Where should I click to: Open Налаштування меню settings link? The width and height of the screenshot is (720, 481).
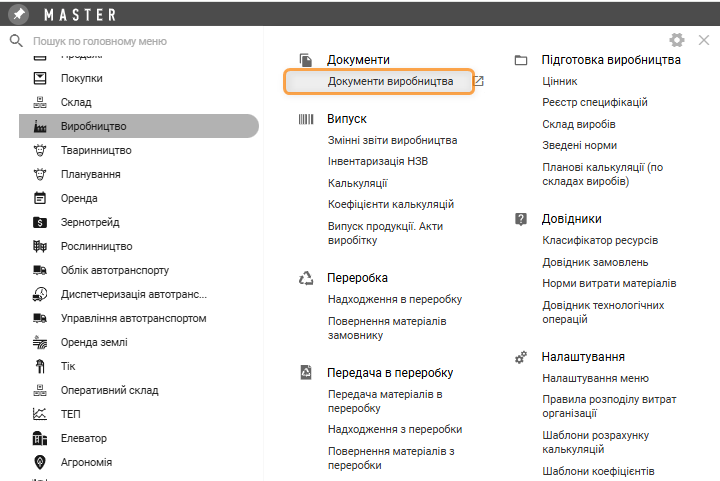pyautogui.click(x=595, y=379)
